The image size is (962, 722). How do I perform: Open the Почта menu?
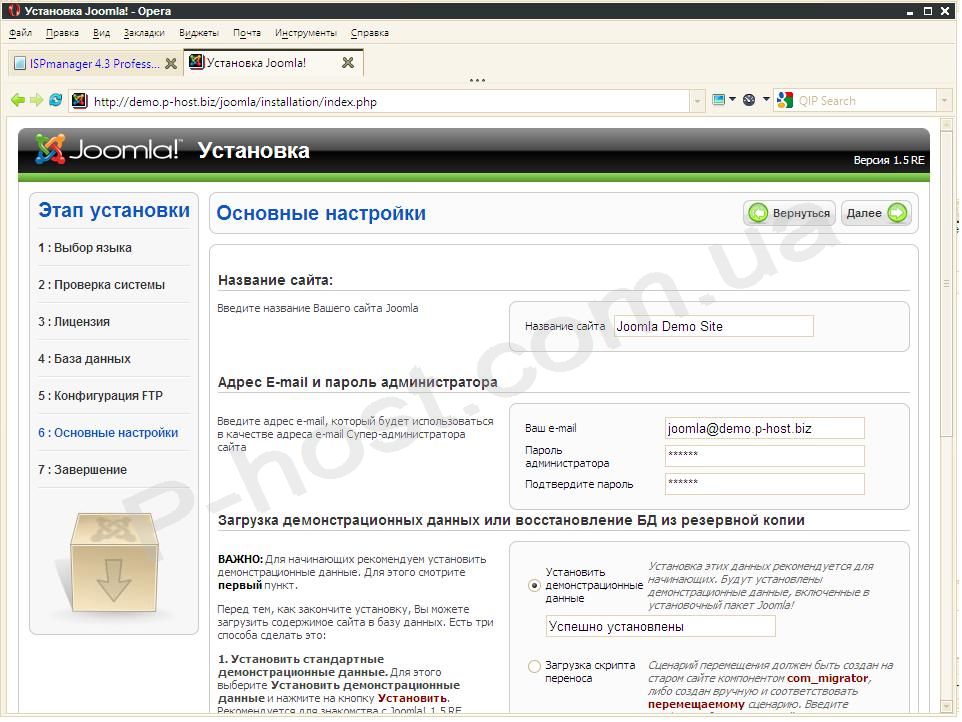tap(247, 33)
